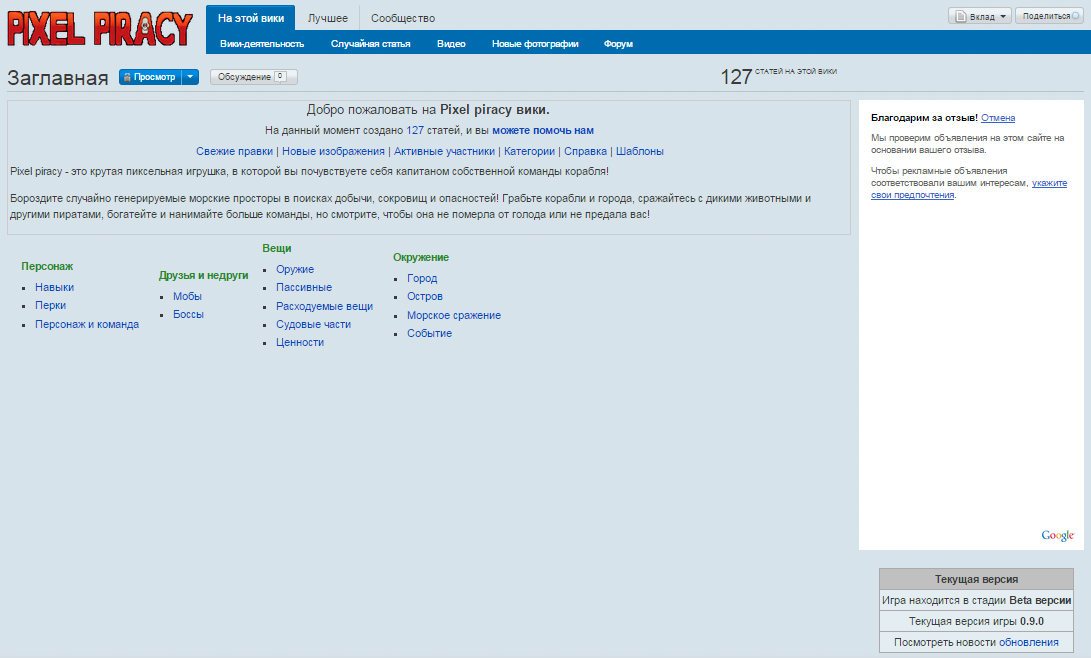Open the Ценности page
This screenshot has height=658, width=1091.
pyautogui.click(x=300, y=342)
